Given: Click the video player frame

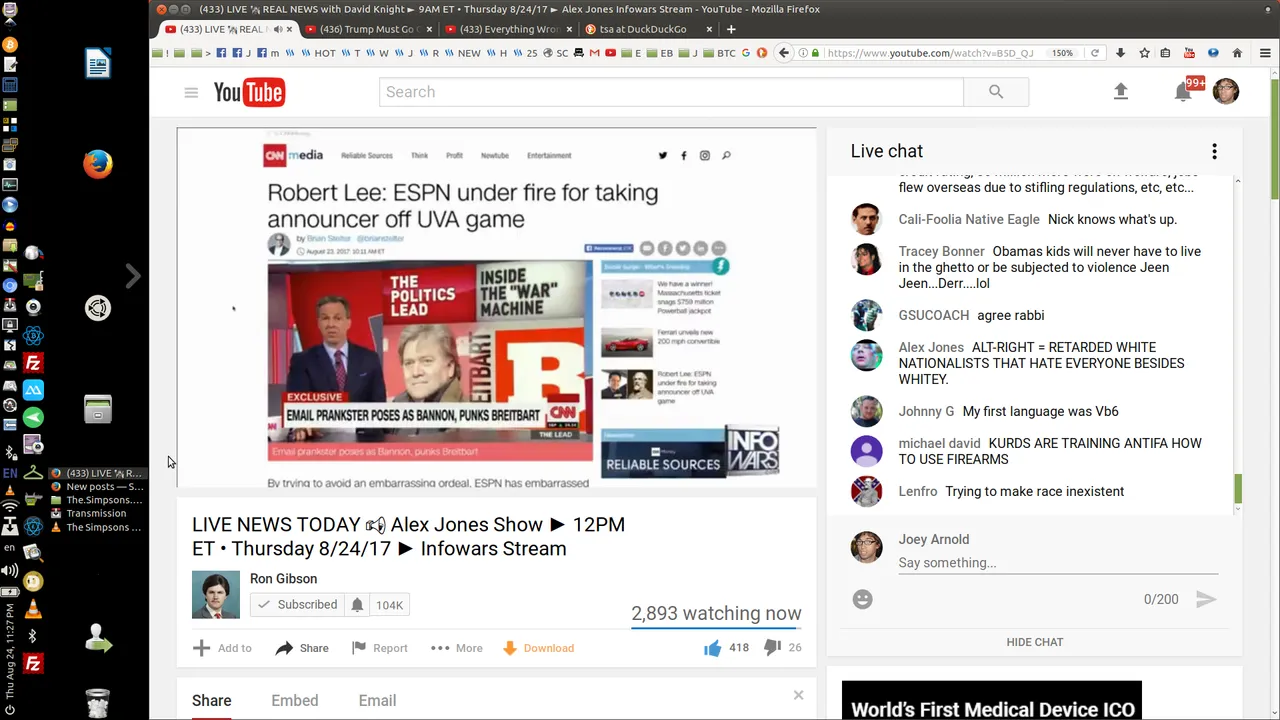Looking at the screenshot, I should [x=496, y=308].
